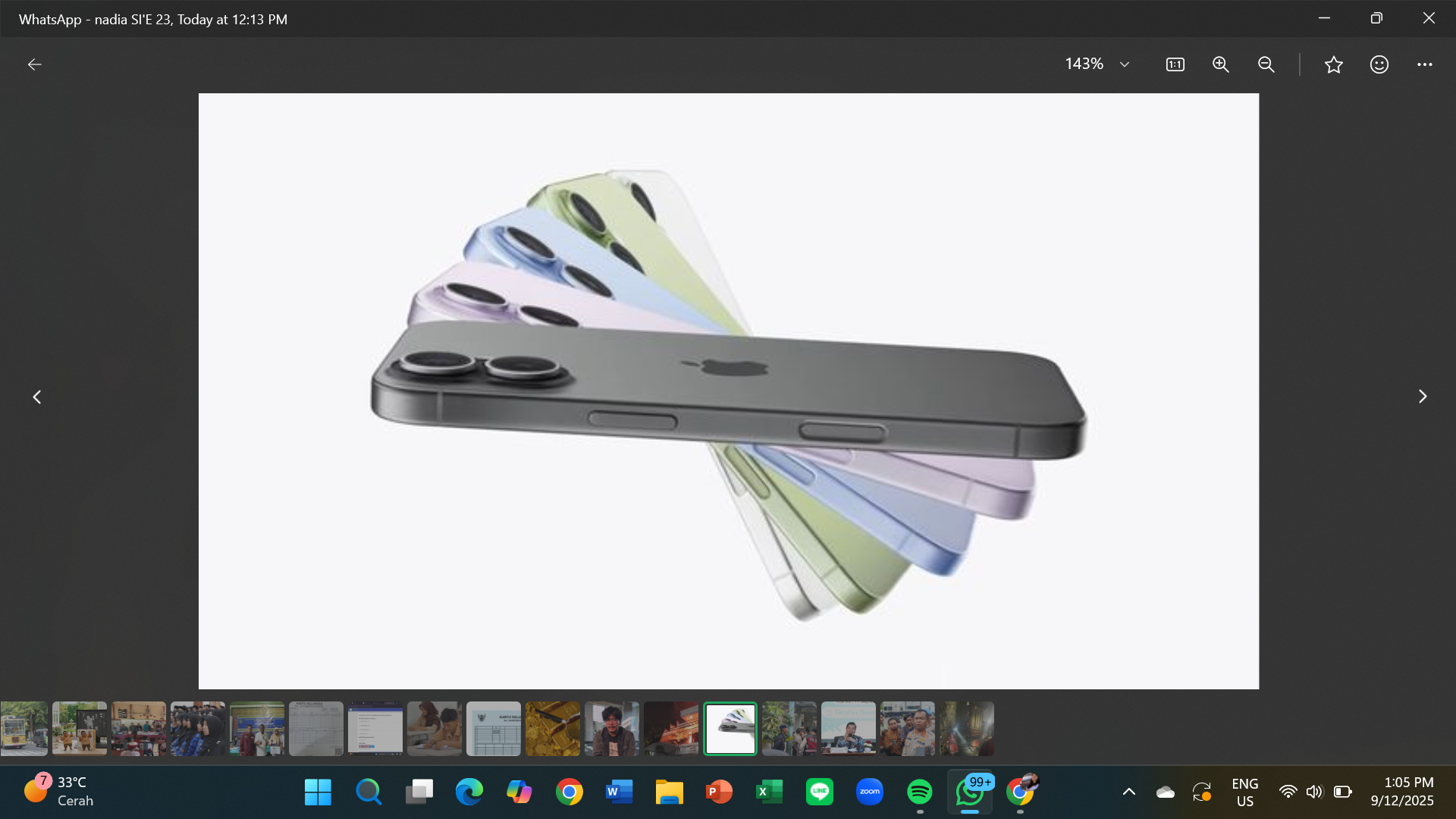The image size is (1456, 819).
Task: Open Microsoft Word from taskbar
Action: (x=619, y=792)
